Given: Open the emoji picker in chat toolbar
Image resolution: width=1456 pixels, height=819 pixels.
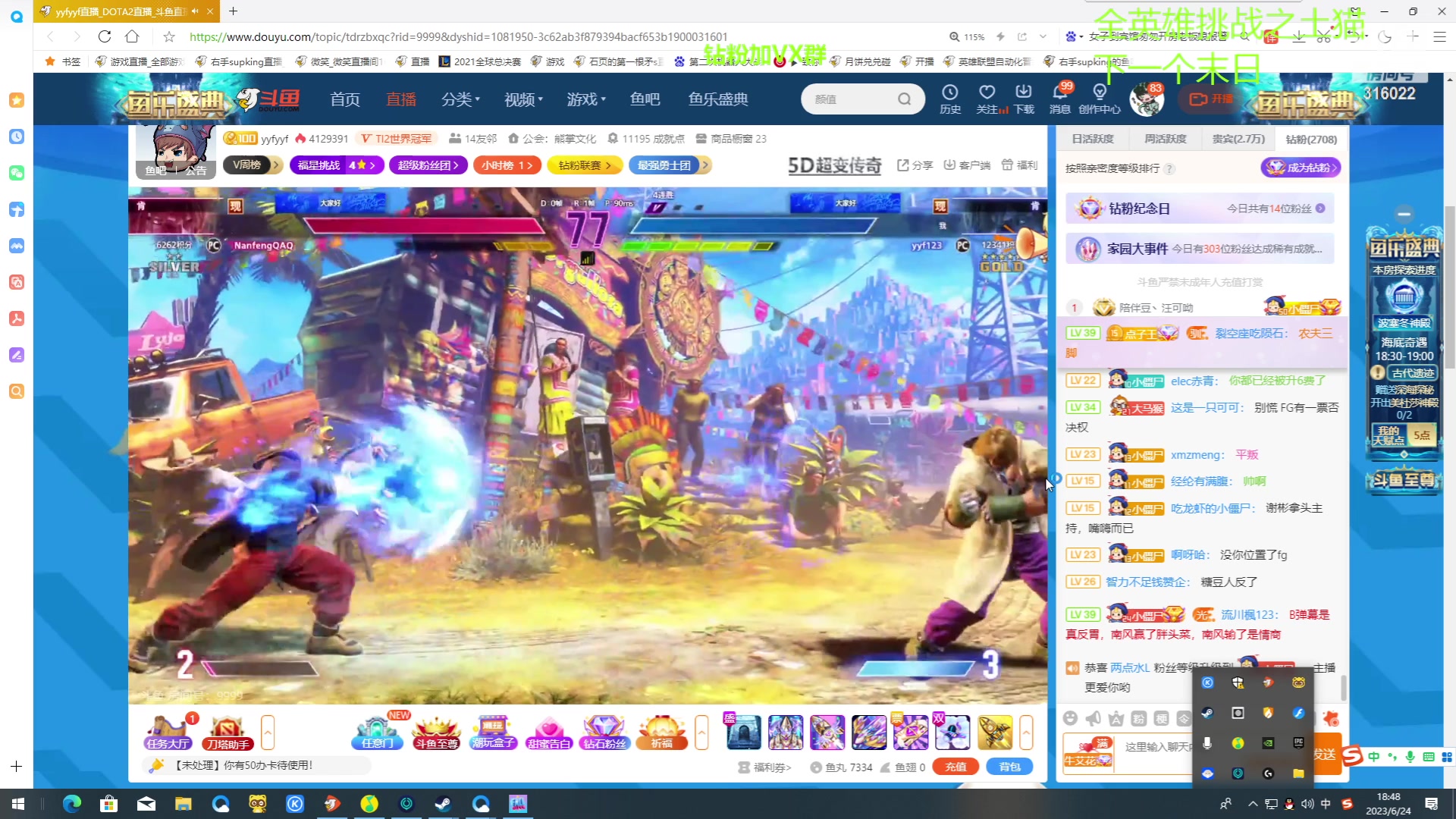Looking at the screenshot, I should [1070, 718].
